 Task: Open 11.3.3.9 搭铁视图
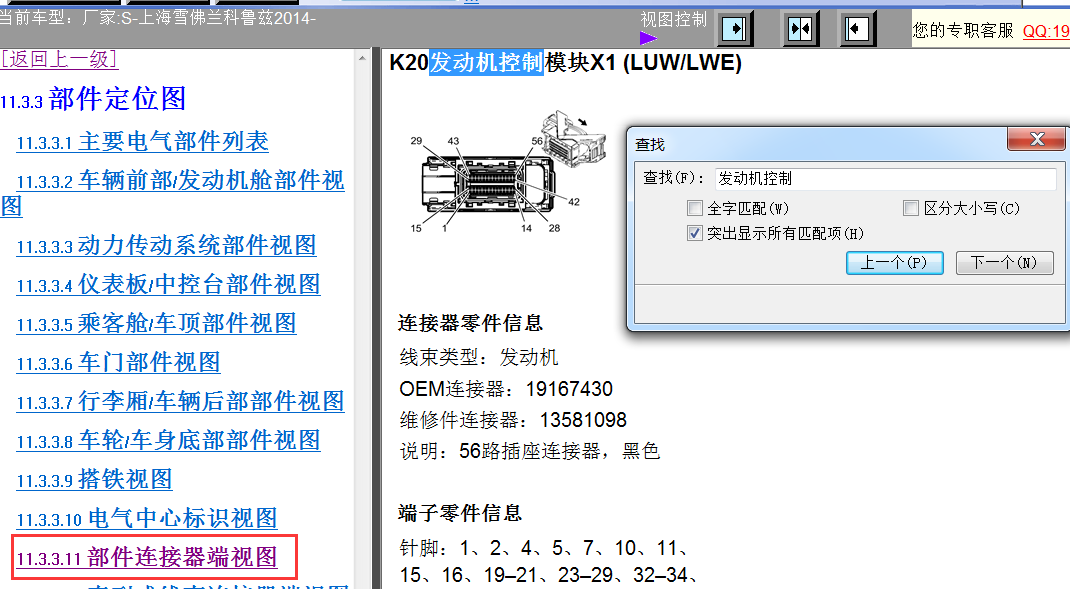tap(94, 478)
